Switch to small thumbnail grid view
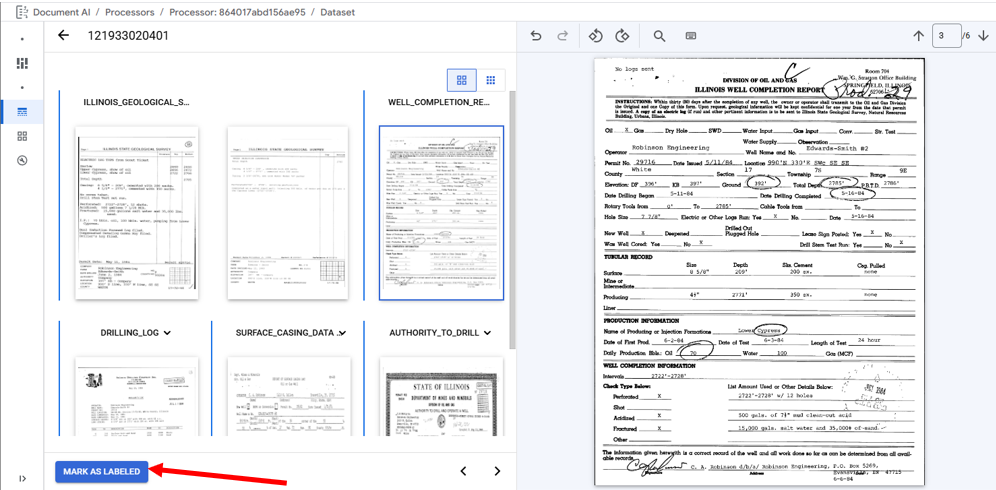 (490, 80)
